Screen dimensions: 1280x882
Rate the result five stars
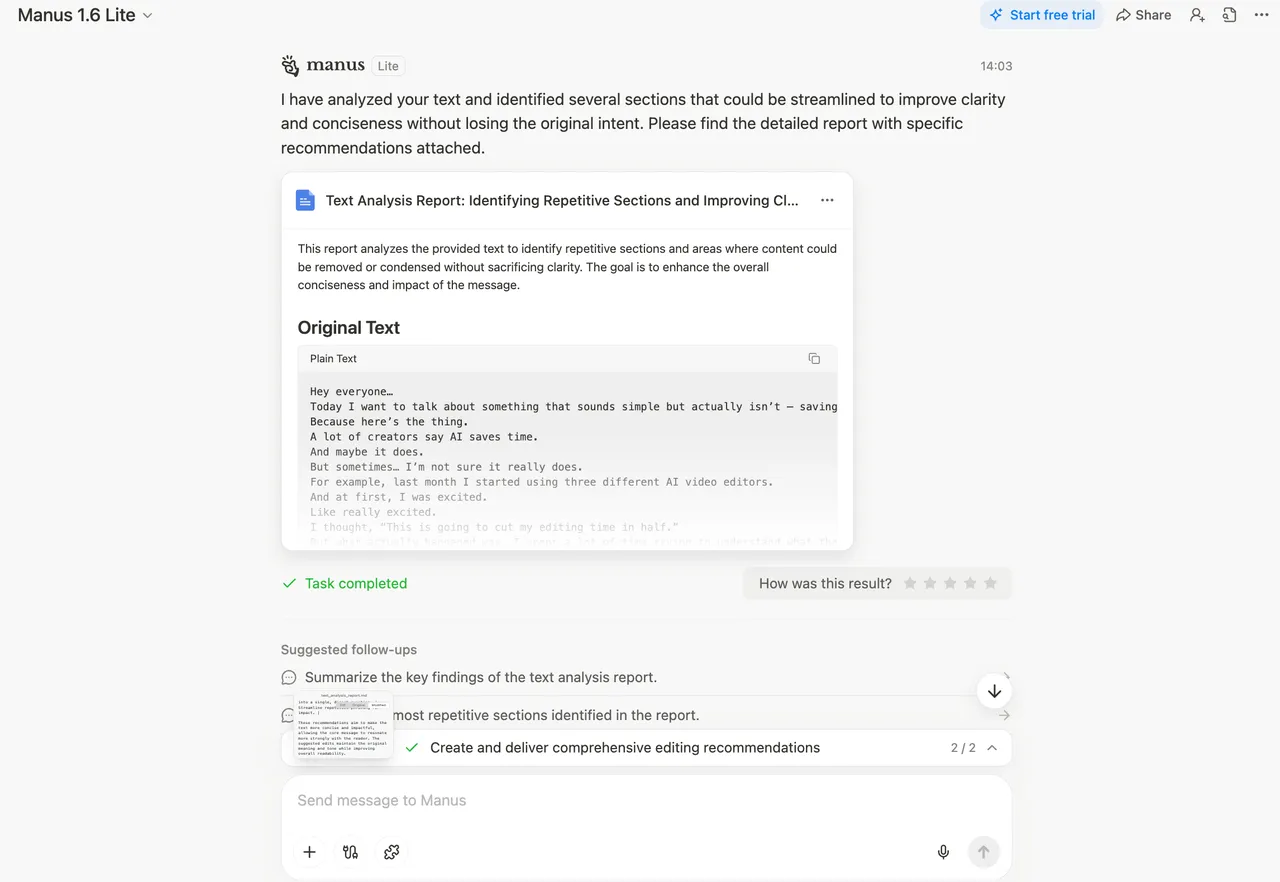coord(990,583)
